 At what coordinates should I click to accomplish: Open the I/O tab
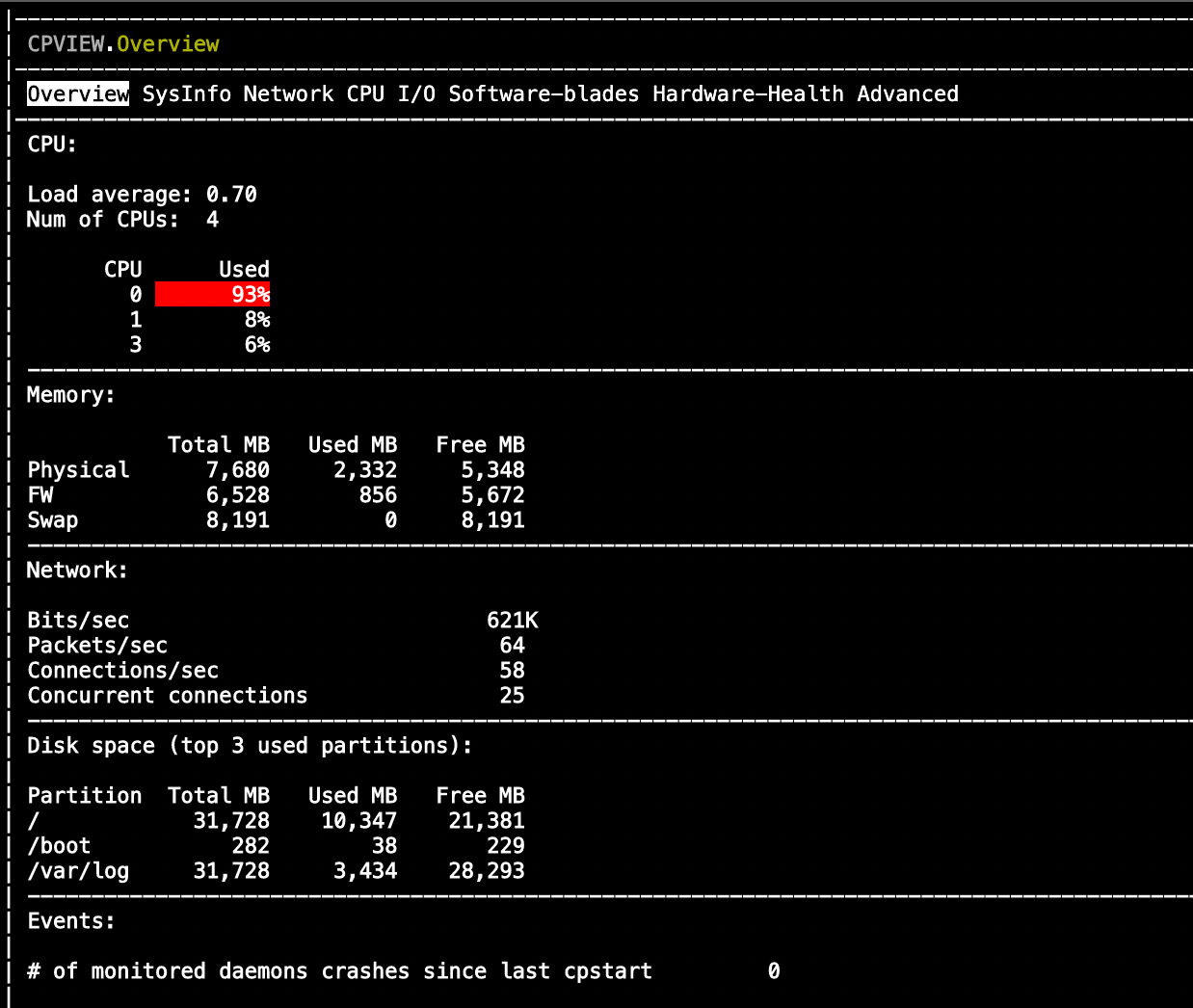click(416, 93)
